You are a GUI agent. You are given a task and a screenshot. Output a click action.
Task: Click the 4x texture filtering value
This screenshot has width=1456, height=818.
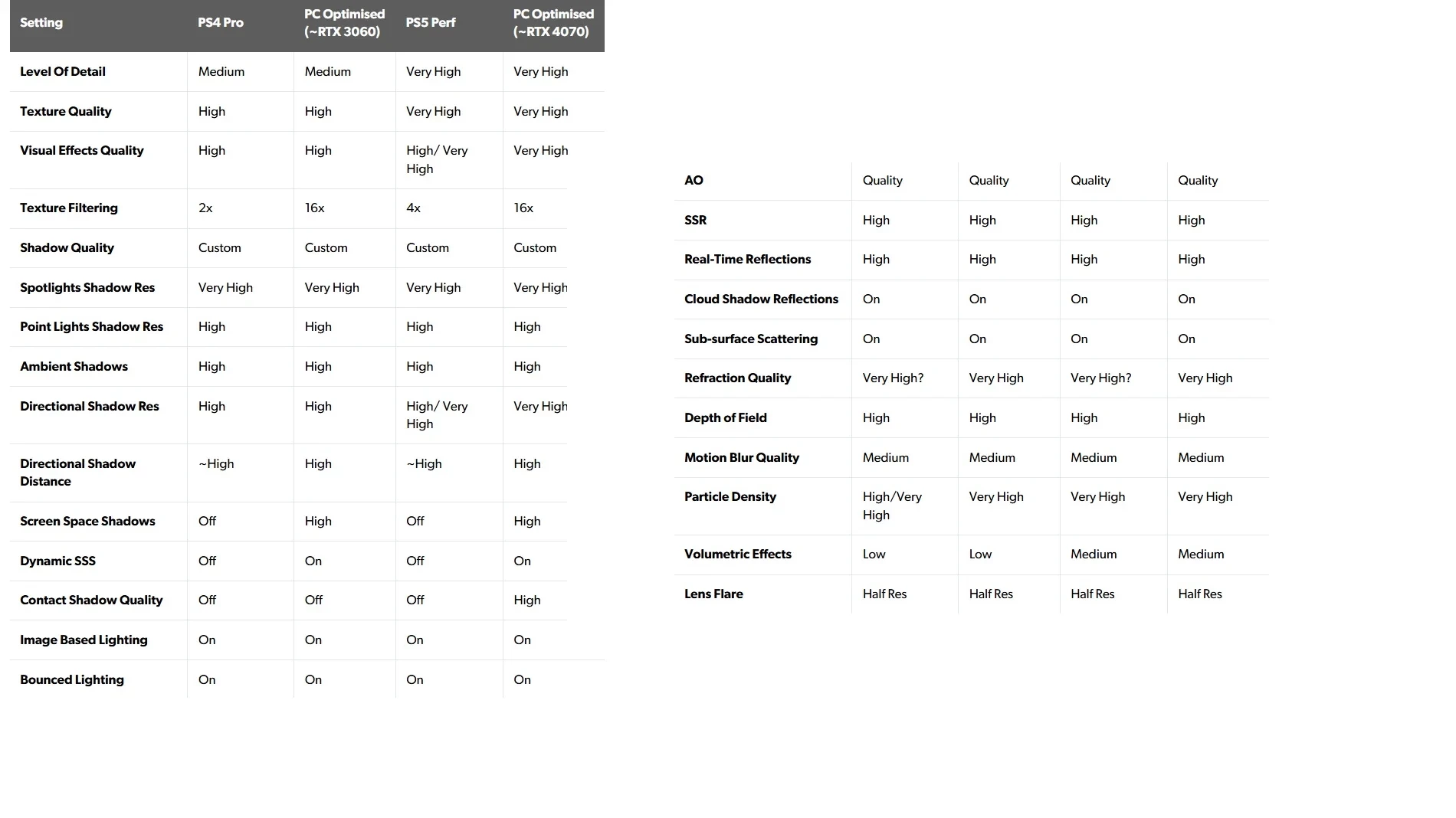413,208
